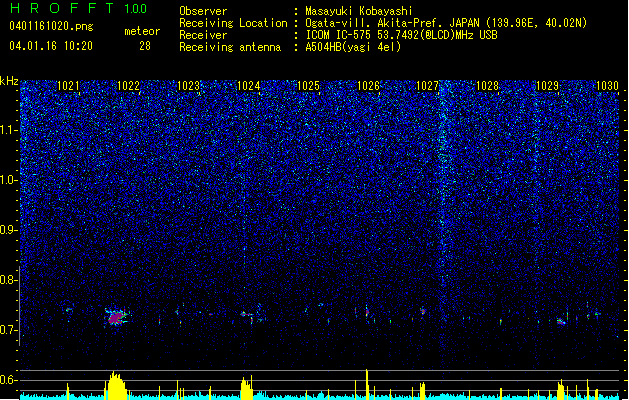Screen dimensions: 629x400
Task: Click the broad yellow power peak near 1022
Action: point(116,385)
